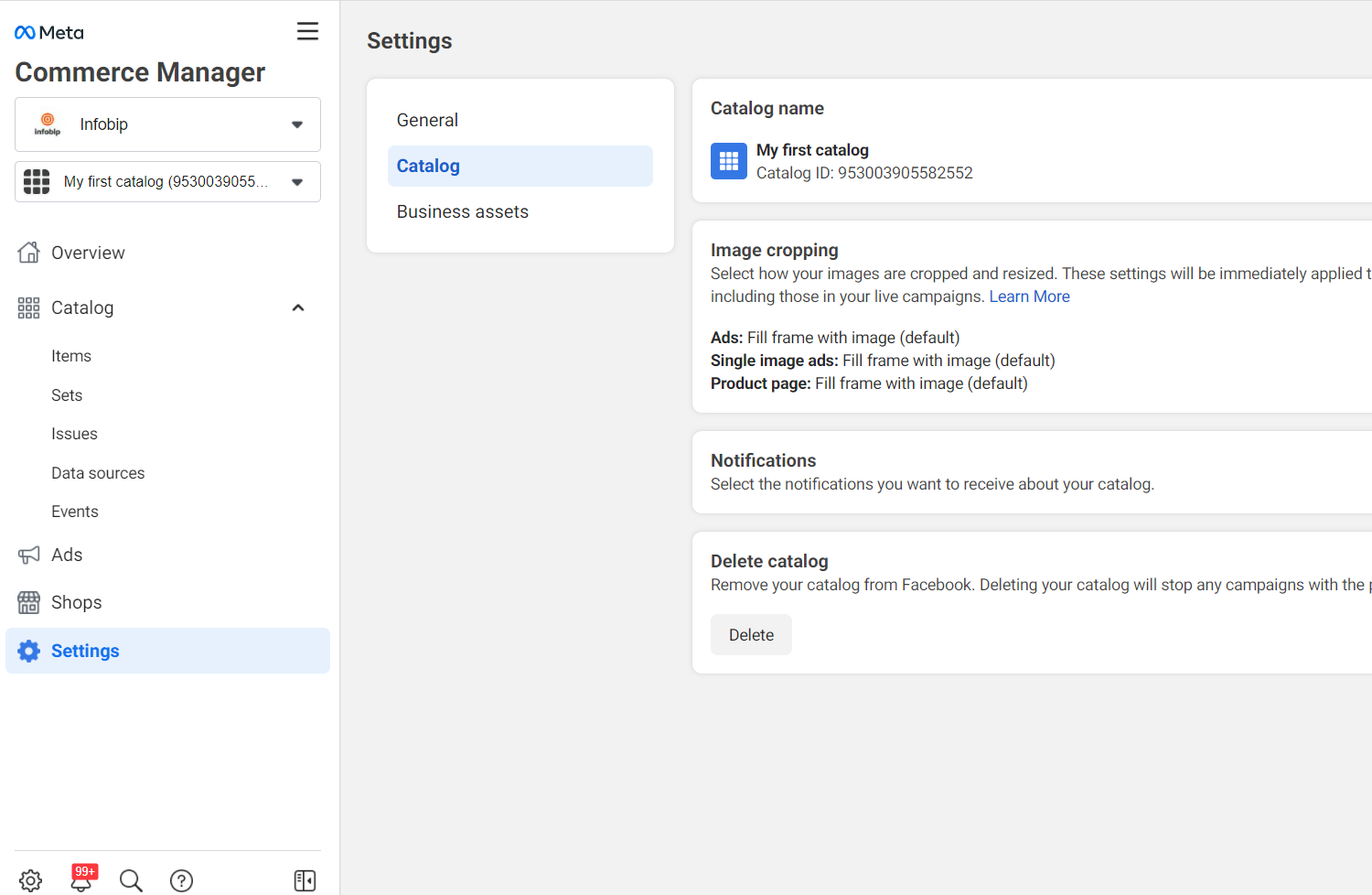Open the Infobip business account dropdown

click(x=167, y=124)
